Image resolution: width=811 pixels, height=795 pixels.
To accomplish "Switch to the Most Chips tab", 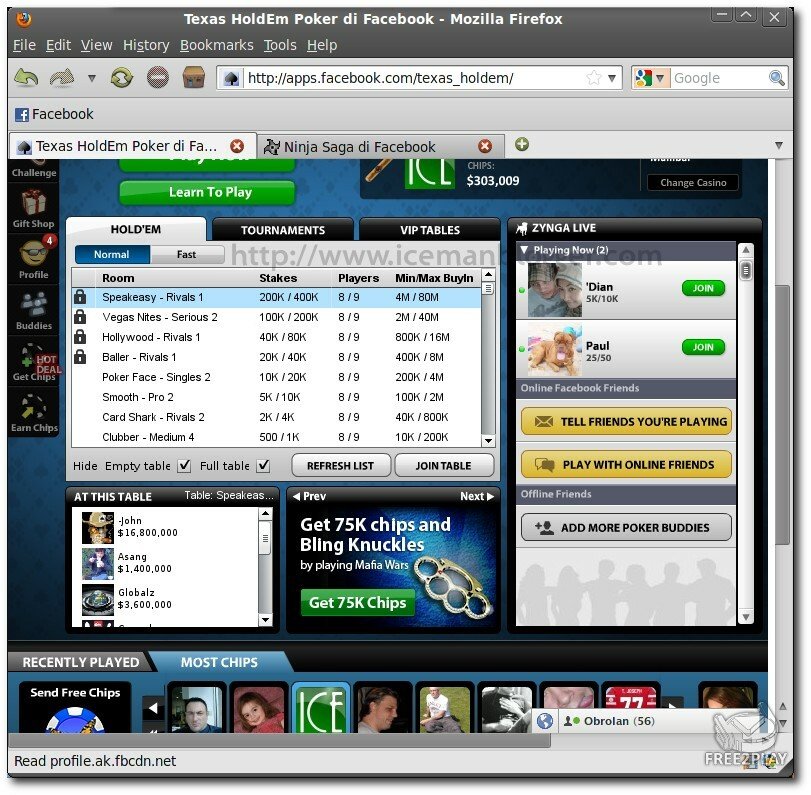I will [x=219, y=662].
